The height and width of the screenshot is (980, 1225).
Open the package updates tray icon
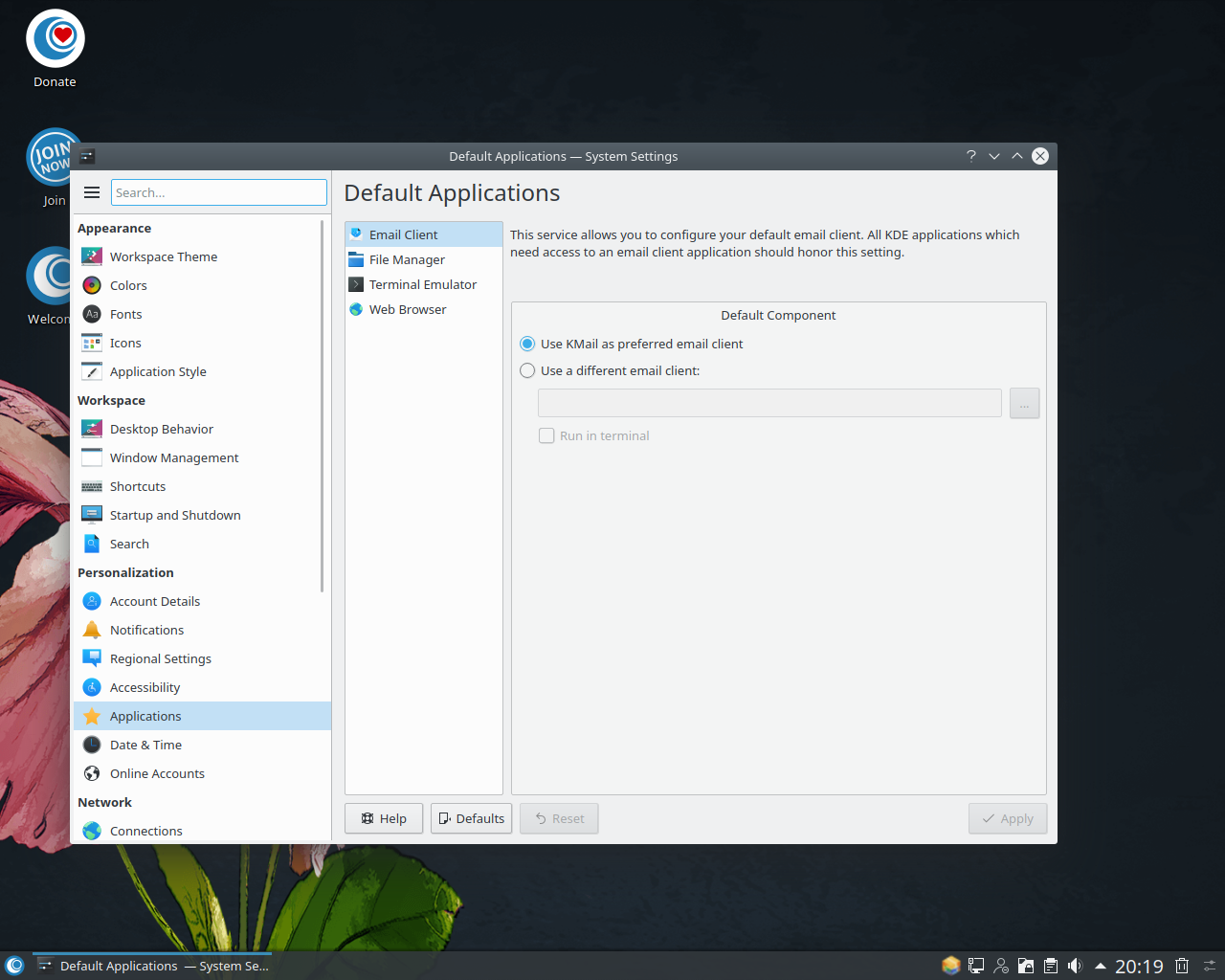pos(950,966)
